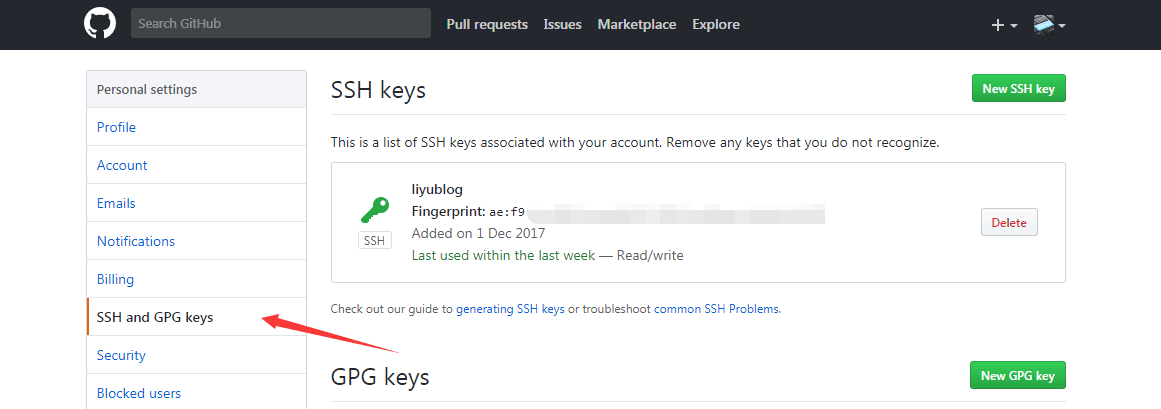Screen dimensions: 1161x409
Task: Open the GitHub Octocat logo home
Action: point(100,24)
